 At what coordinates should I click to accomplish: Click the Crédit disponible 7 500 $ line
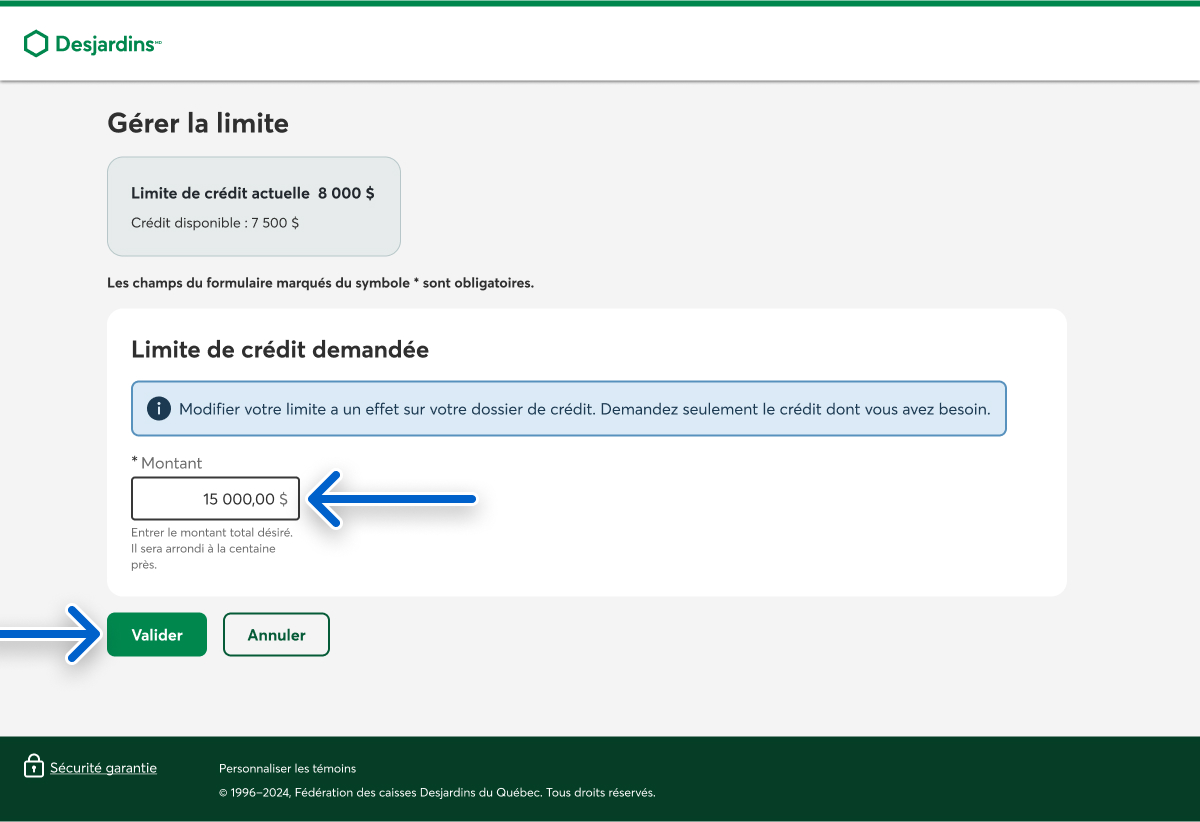click(215, 223)
